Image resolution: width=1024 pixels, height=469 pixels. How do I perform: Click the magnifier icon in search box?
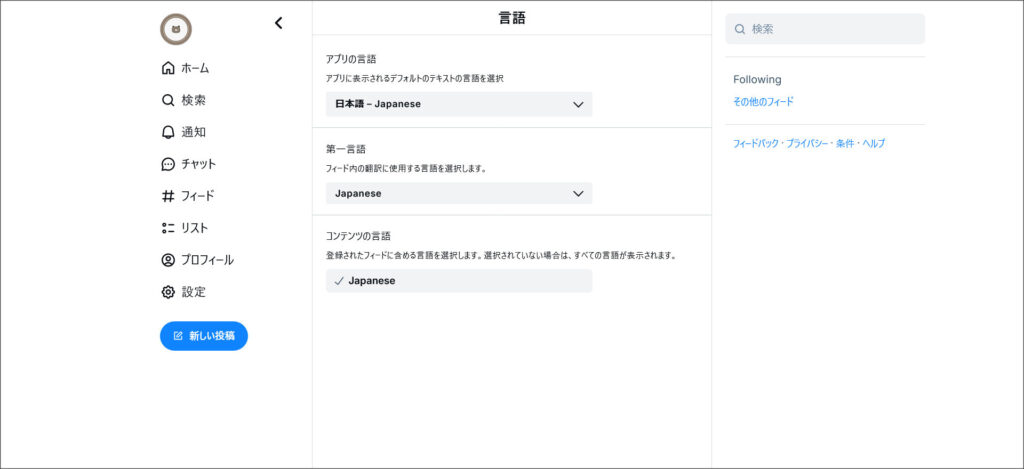[x=740, y=29]
